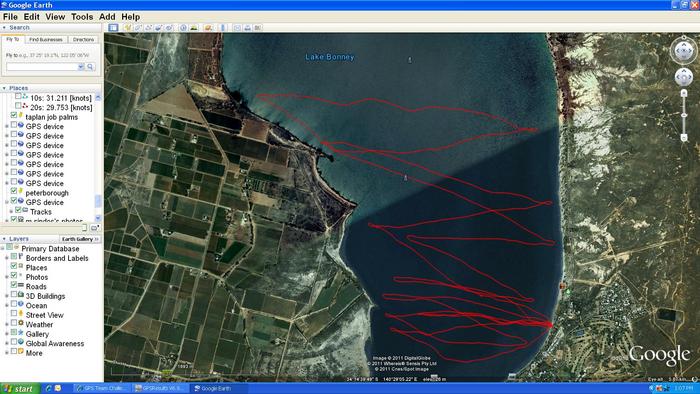Click the Show Ruler toolbar icon
The width and height of the screenshot is (700, 394).
(223, 28)
